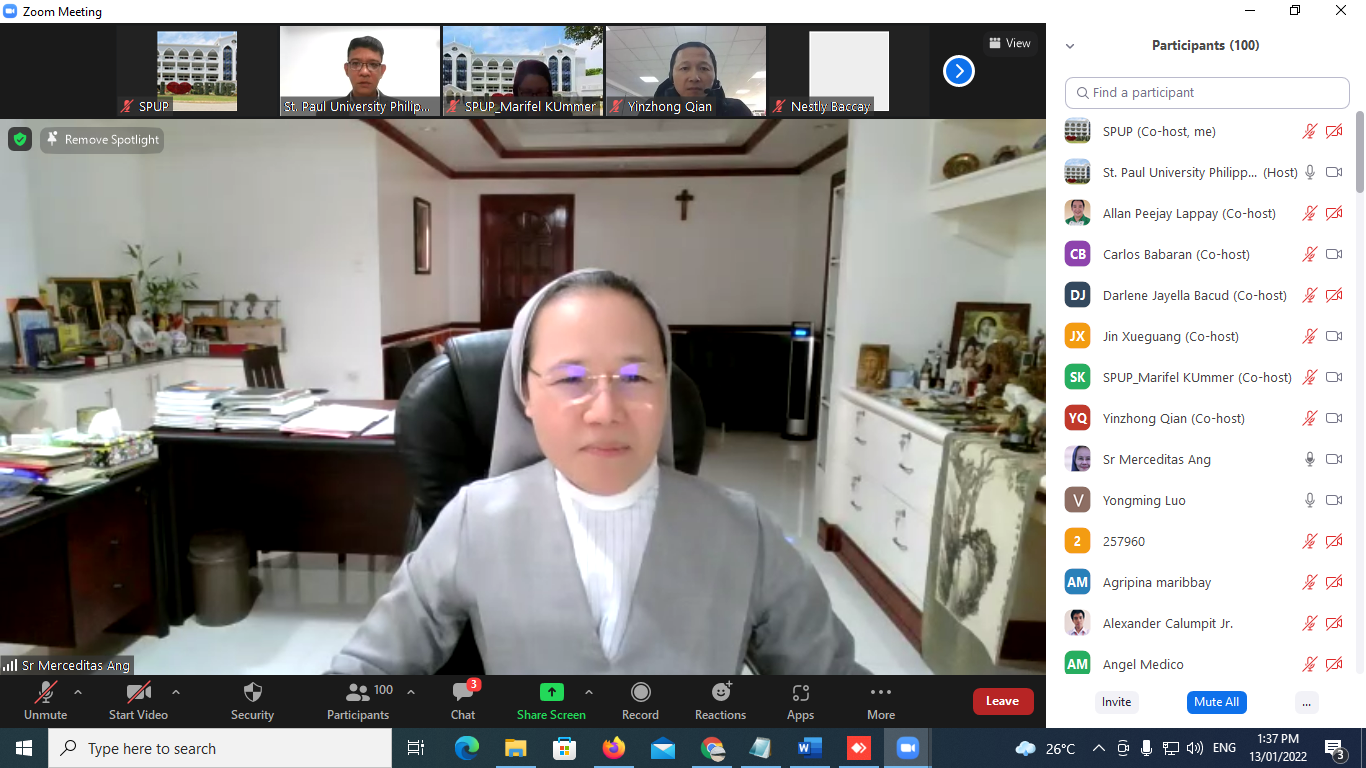The image size is (1366, 768).
Task: Select participant Alexander Calumpit Jr.
Action: coord(1204,623)
